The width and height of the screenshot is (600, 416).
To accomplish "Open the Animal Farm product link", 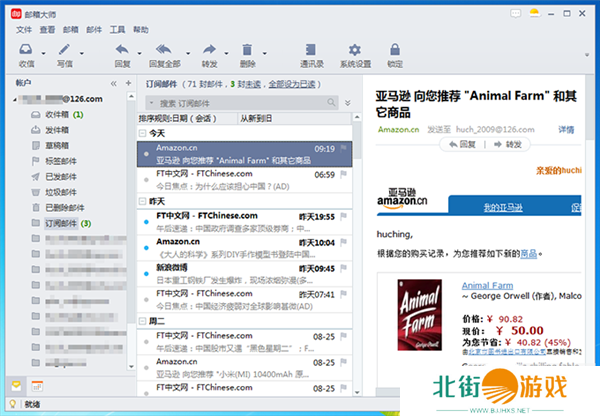I will 486,283.
